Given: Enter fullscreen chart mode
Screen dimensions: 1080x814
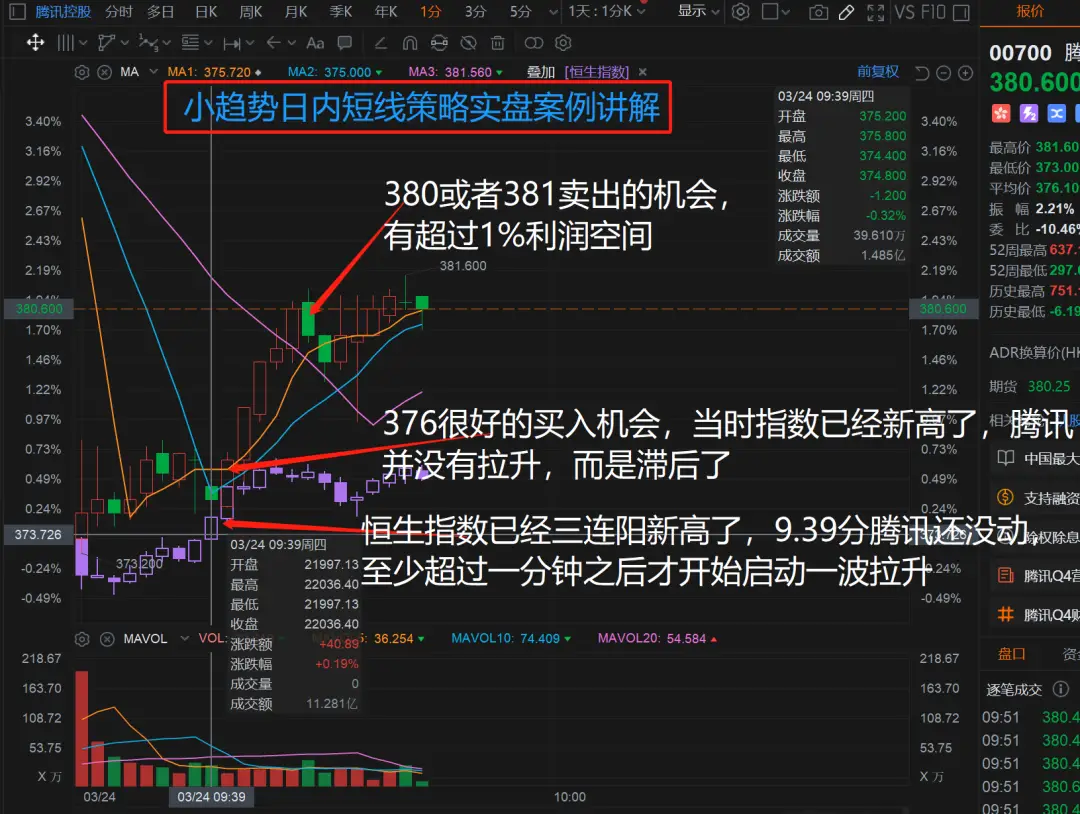Looking at the screenshot, I should click(x=875, y=12).
